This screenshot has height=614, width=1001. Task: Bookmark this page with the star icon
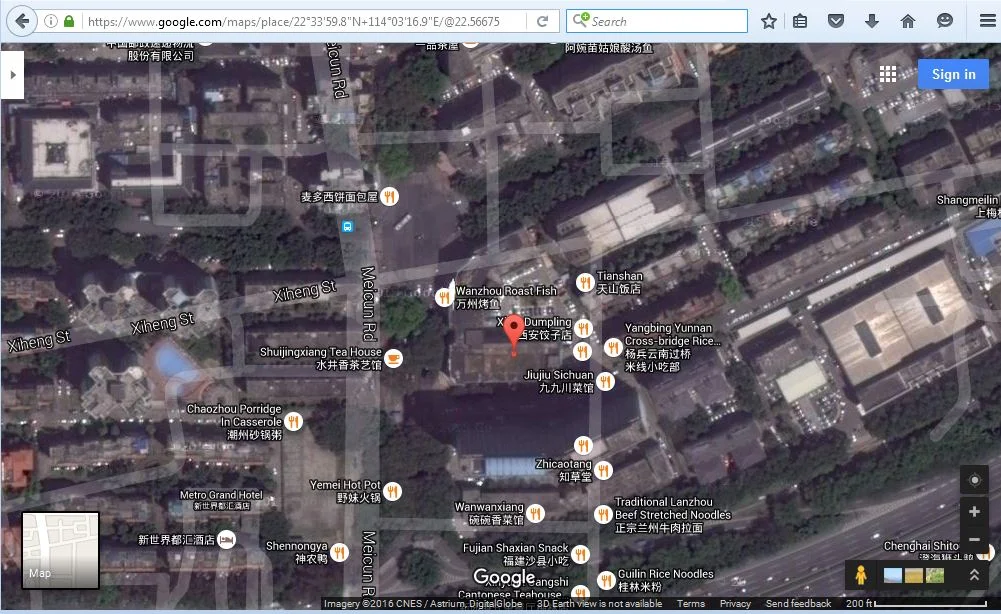pos(769,21)
